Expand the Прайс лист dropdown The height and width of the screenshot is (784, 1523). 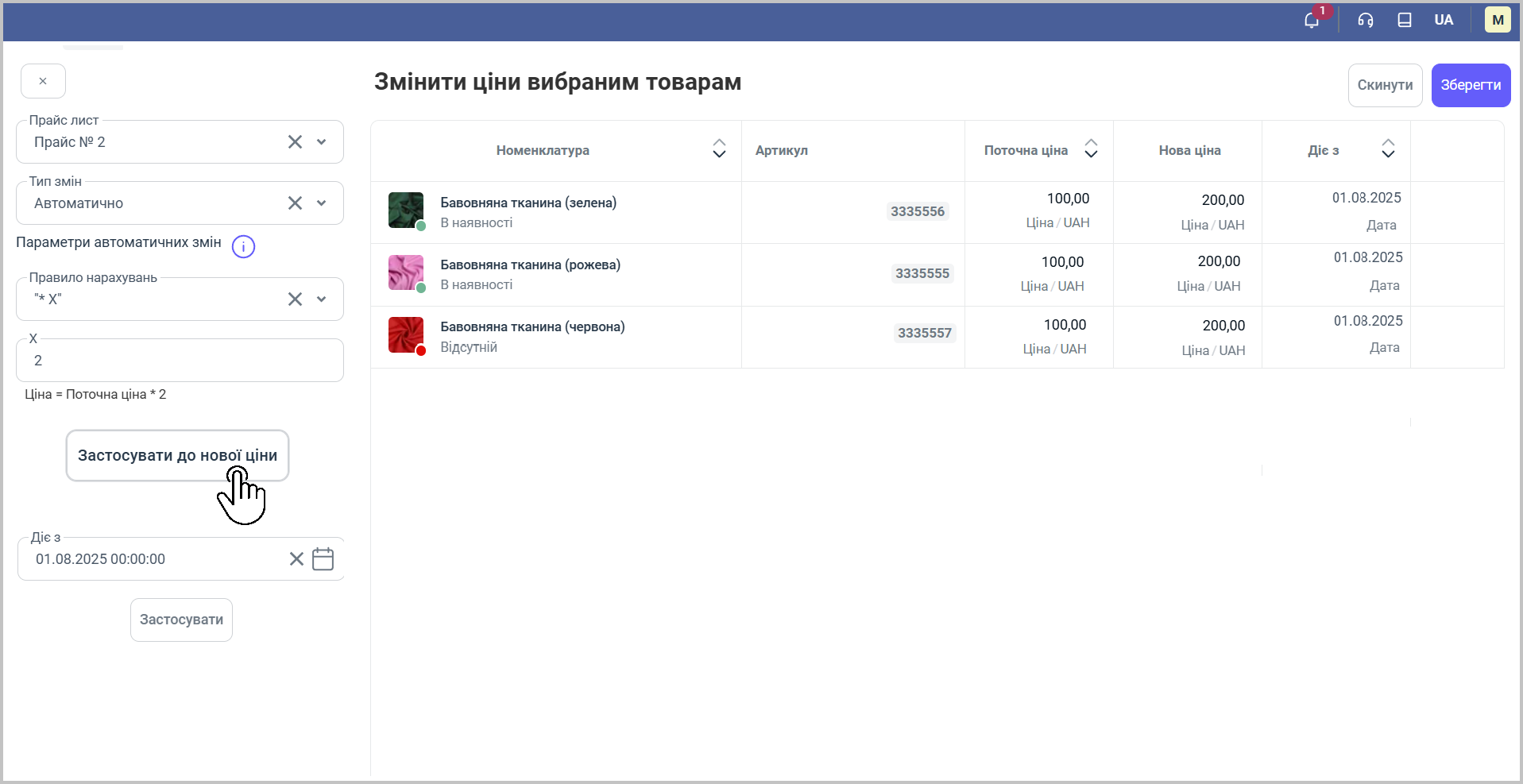(322, 142)
